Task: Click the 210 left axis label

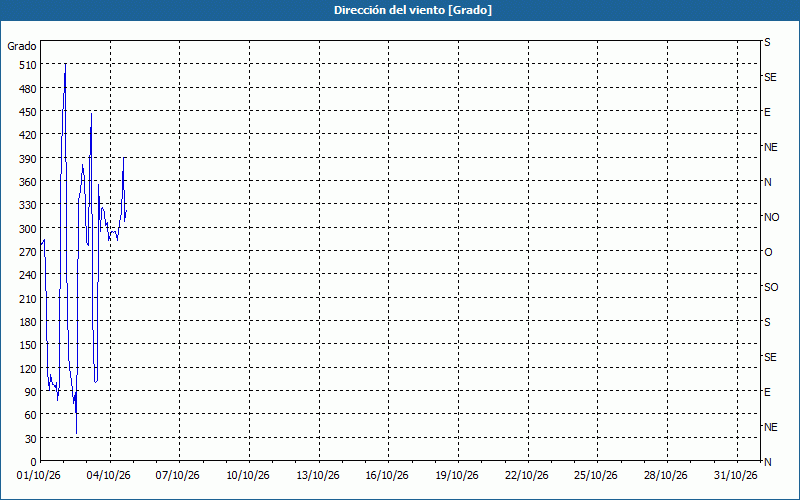Action: [x=28, y=298]
